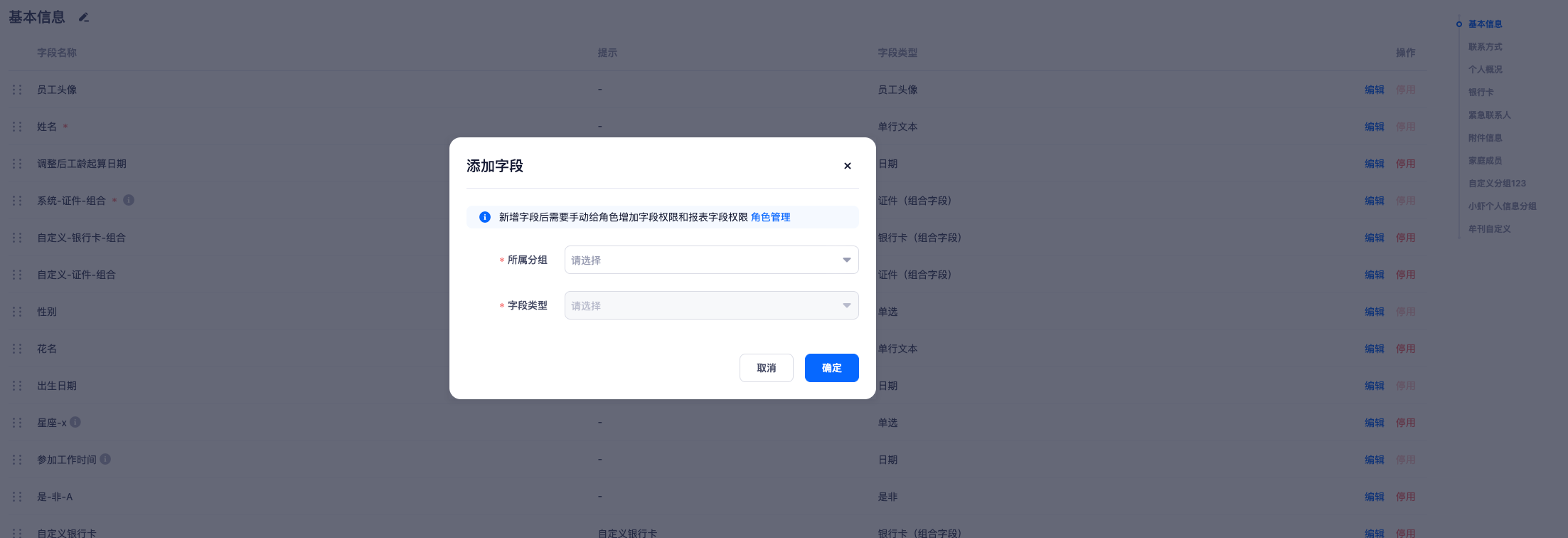
Task: Jump to 联系方式 section in side navigation
Action: tap(1485, 47)
